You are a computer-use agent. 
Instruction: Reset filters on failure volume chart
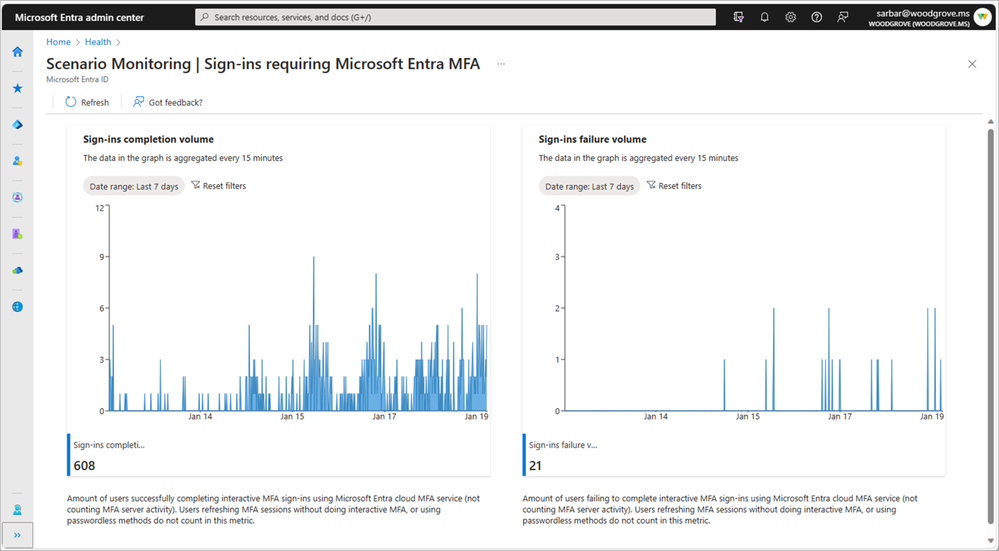(x=674, y=186)
